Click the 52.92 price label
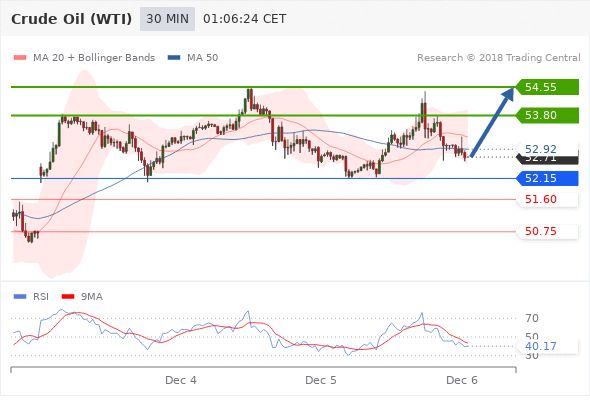This screenshot has width=590, height=400. pos(541,149)
